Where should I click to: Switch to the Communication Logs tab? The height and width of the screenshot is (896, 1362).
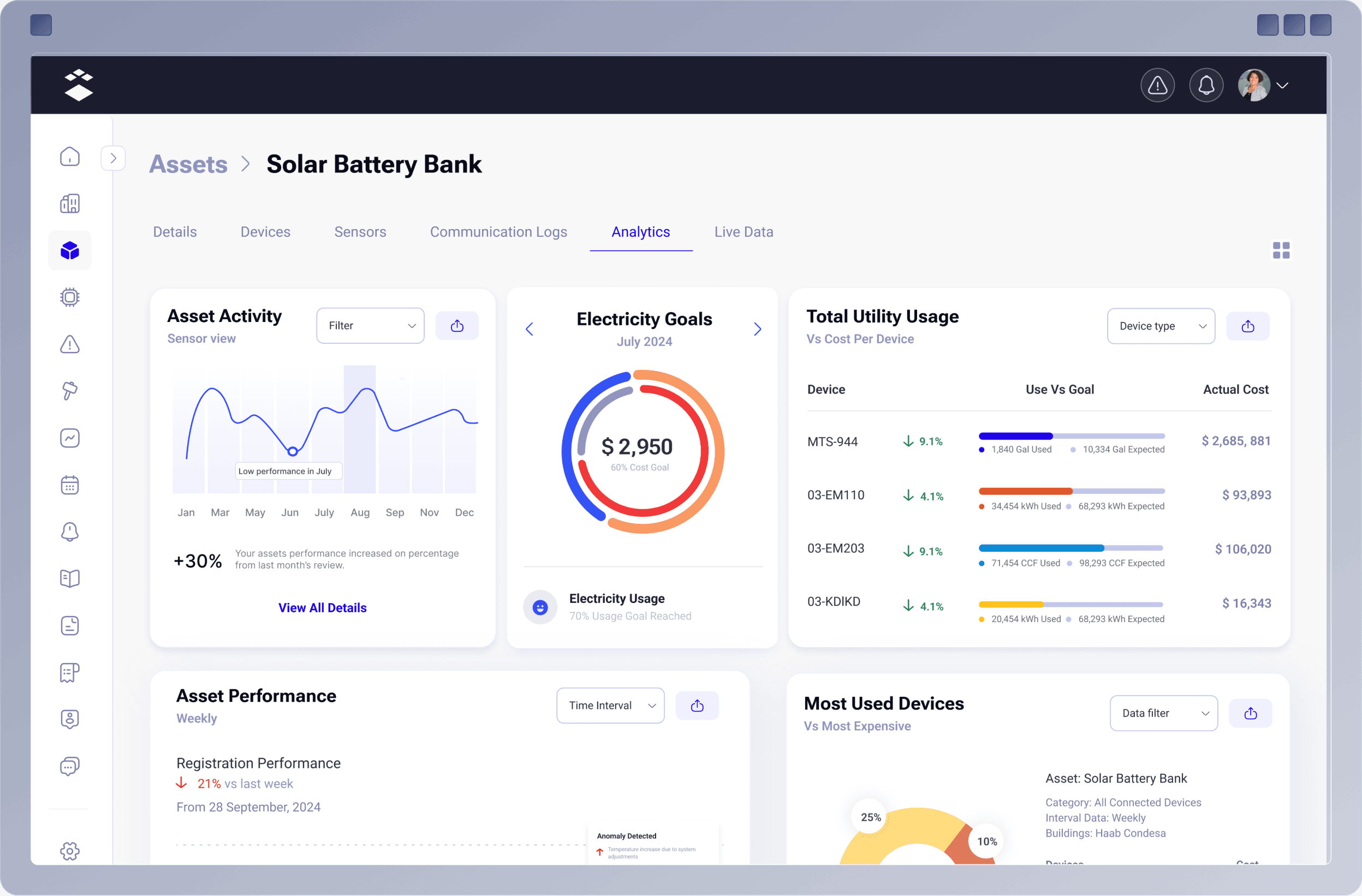(x=498, y=232)
